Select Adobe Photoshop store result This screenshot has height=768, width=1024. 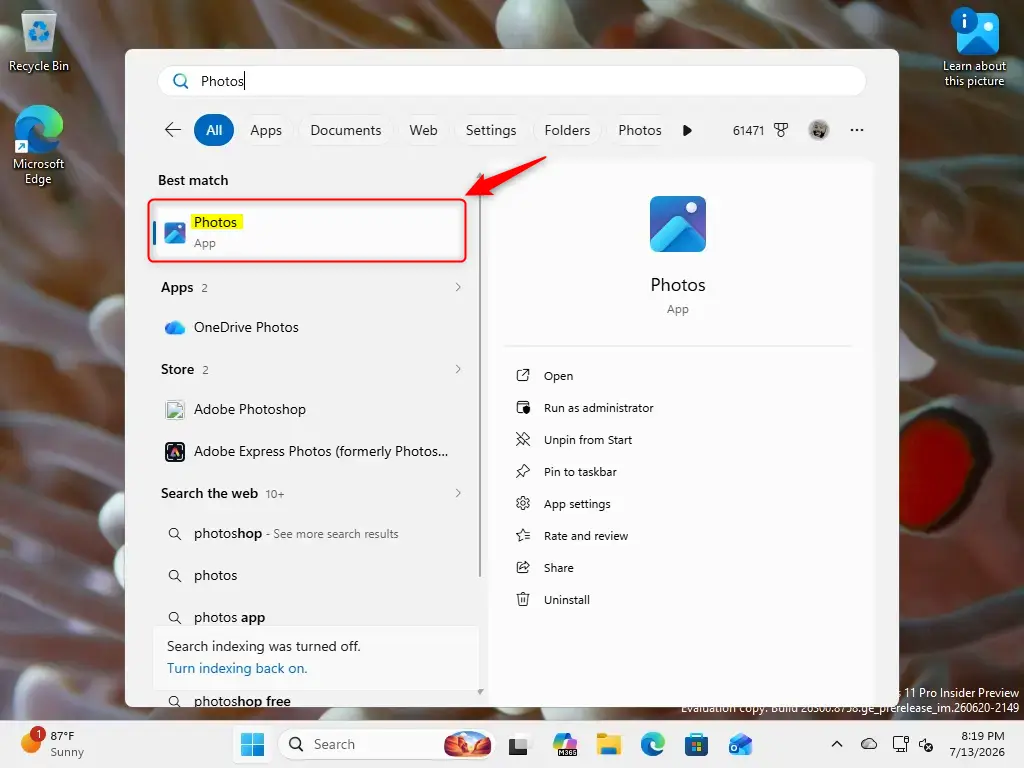pyautogui.click(x=310, y=409)
